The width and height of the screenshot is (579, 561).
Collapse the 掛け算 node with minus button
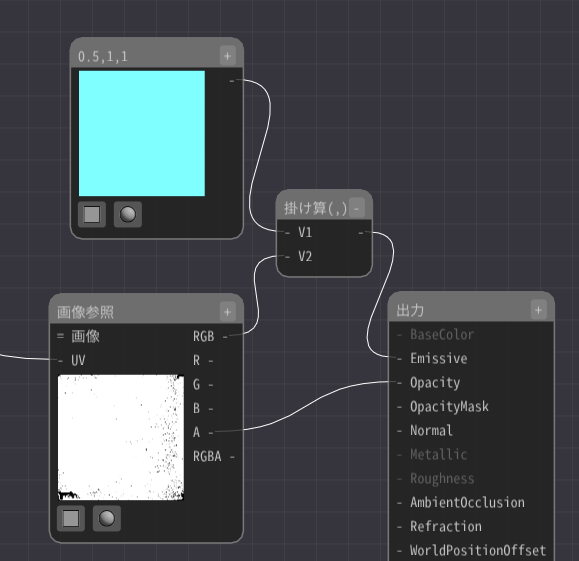pyautogui.click(x=356, y=208)
